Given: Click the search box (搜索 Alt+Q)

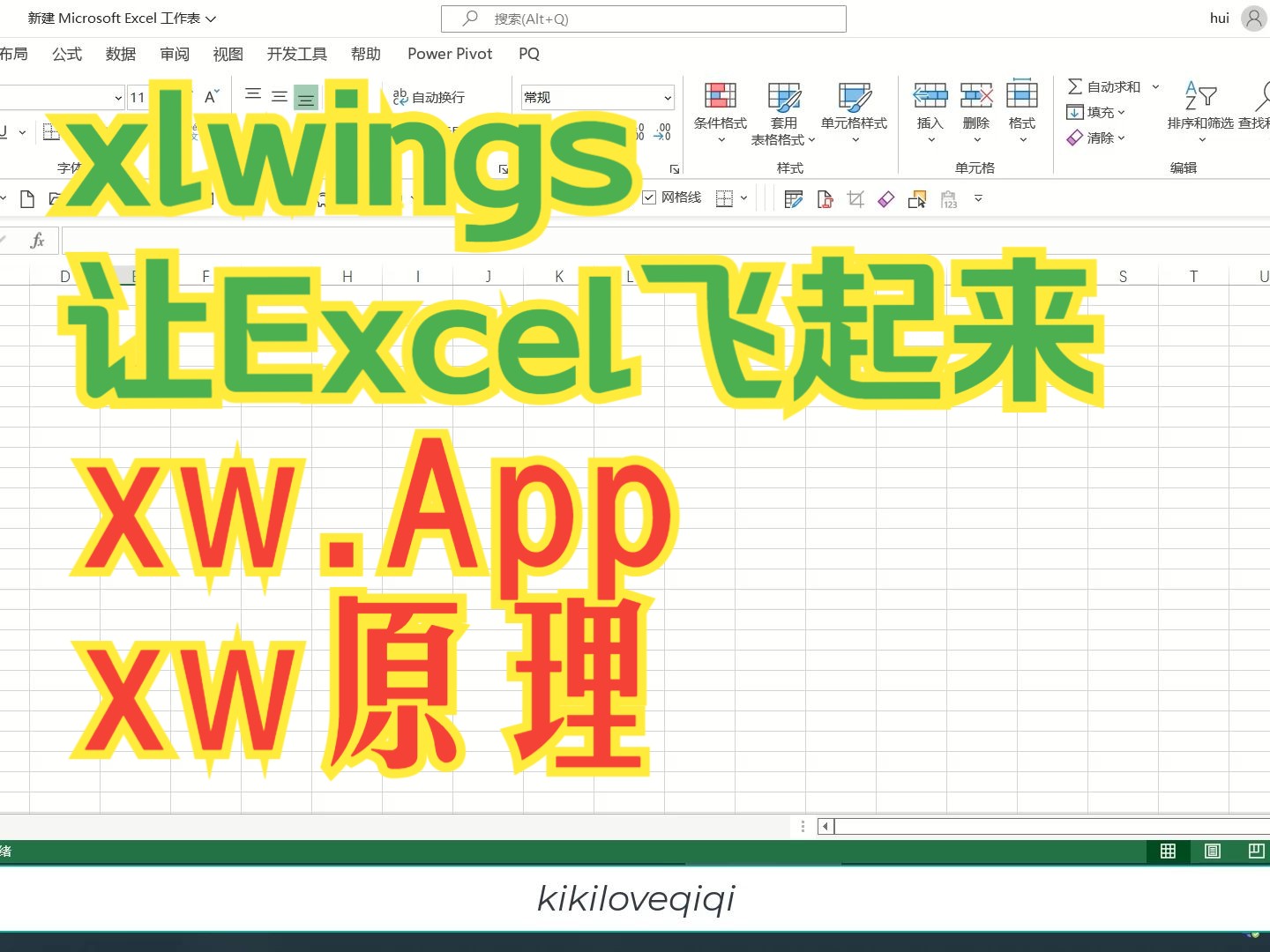Looking at the screenshot, I should [644, 19].
